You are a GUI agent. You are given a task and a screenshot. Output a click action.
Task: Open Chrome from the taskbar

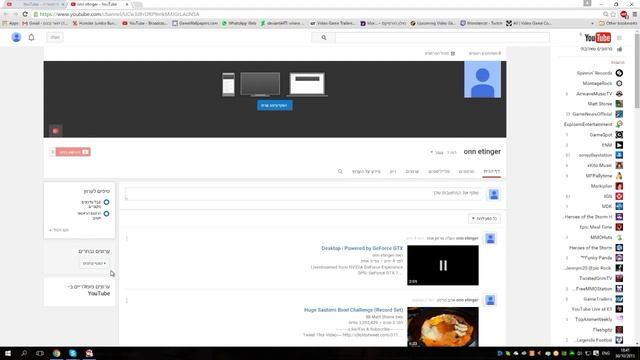56,353
